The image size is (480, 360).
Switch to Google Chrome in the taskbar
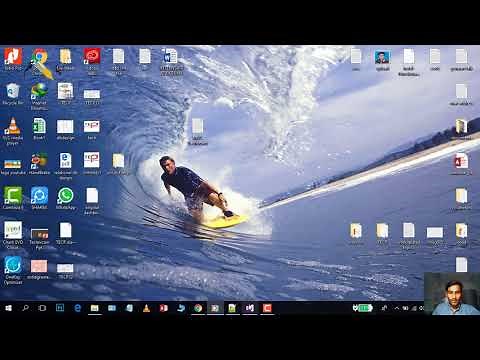click(198, 308)
